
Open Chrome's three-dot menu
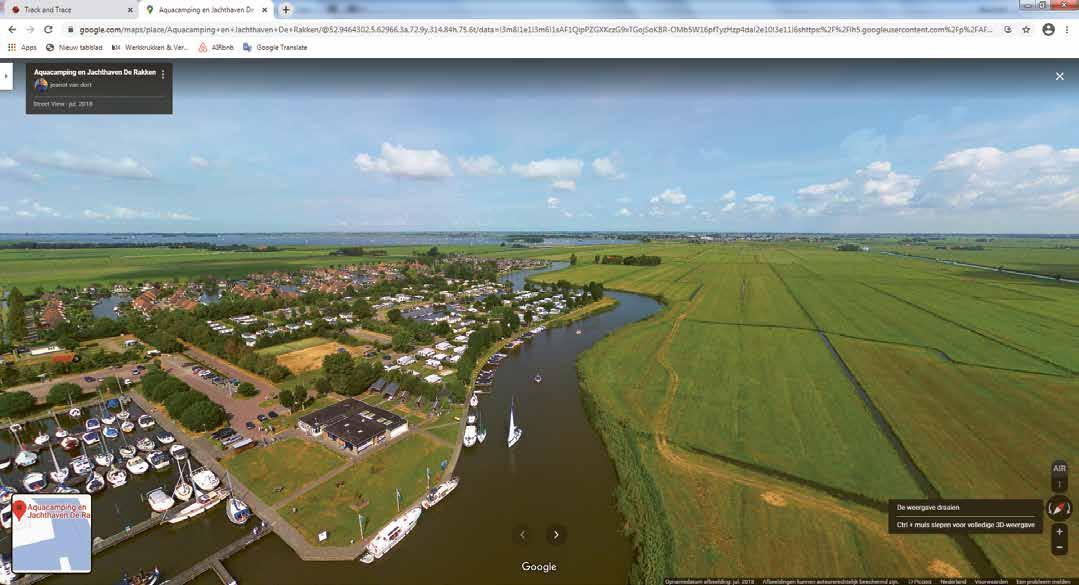1067,30
